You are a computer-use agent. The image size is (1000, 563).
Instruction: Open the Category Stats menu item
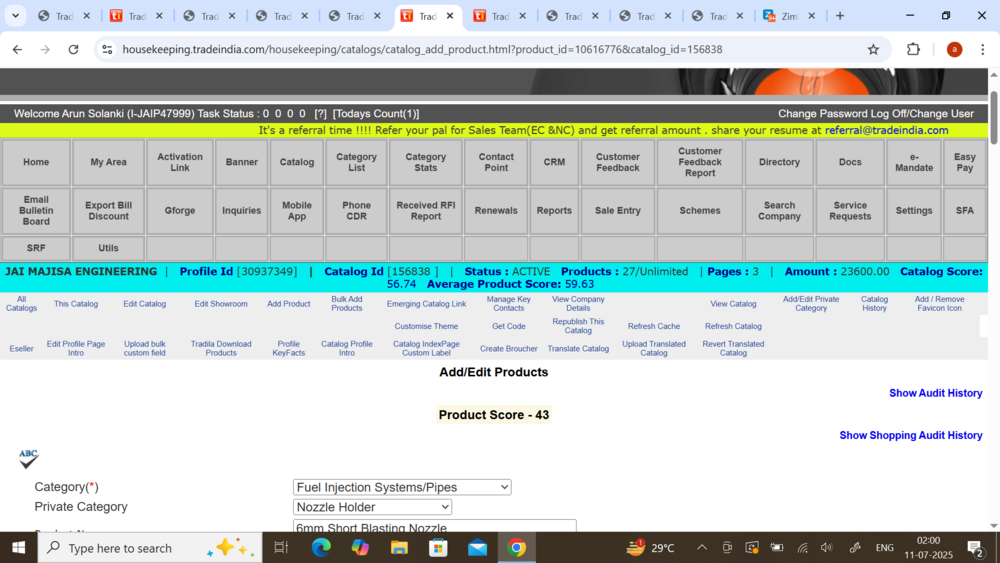[425, 162]
